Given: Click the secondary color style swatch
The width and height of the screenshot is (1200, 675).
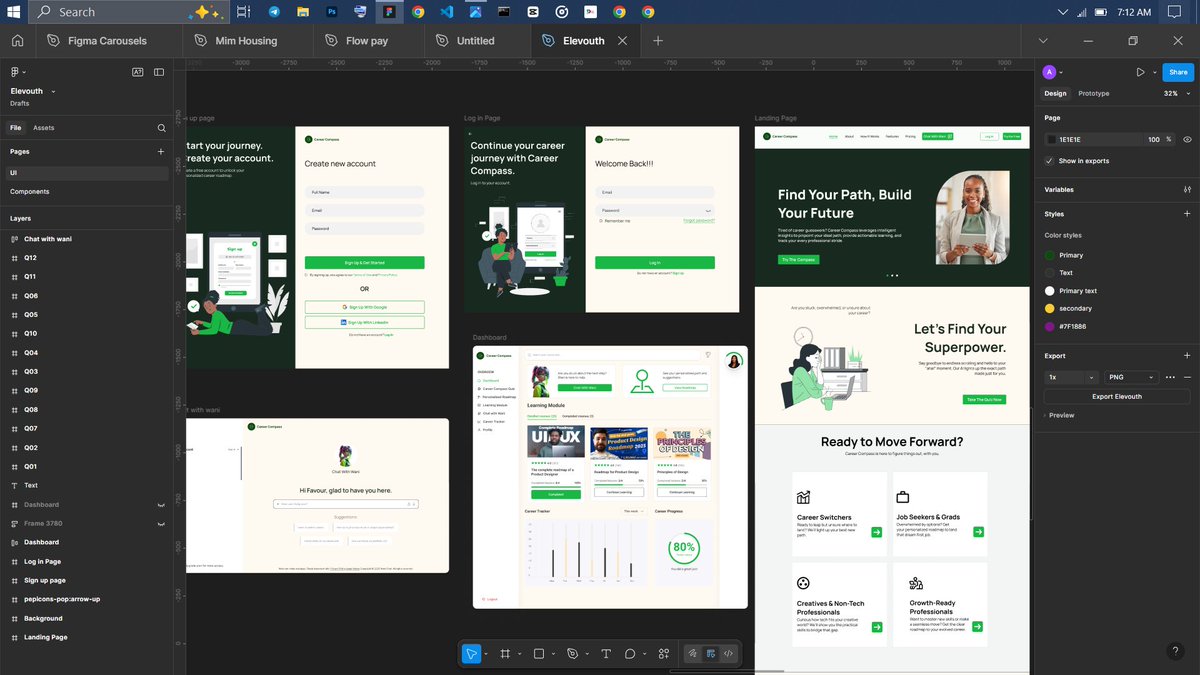Looking at the screenshot, I should pyautogui.click(x=1050, y=308).
